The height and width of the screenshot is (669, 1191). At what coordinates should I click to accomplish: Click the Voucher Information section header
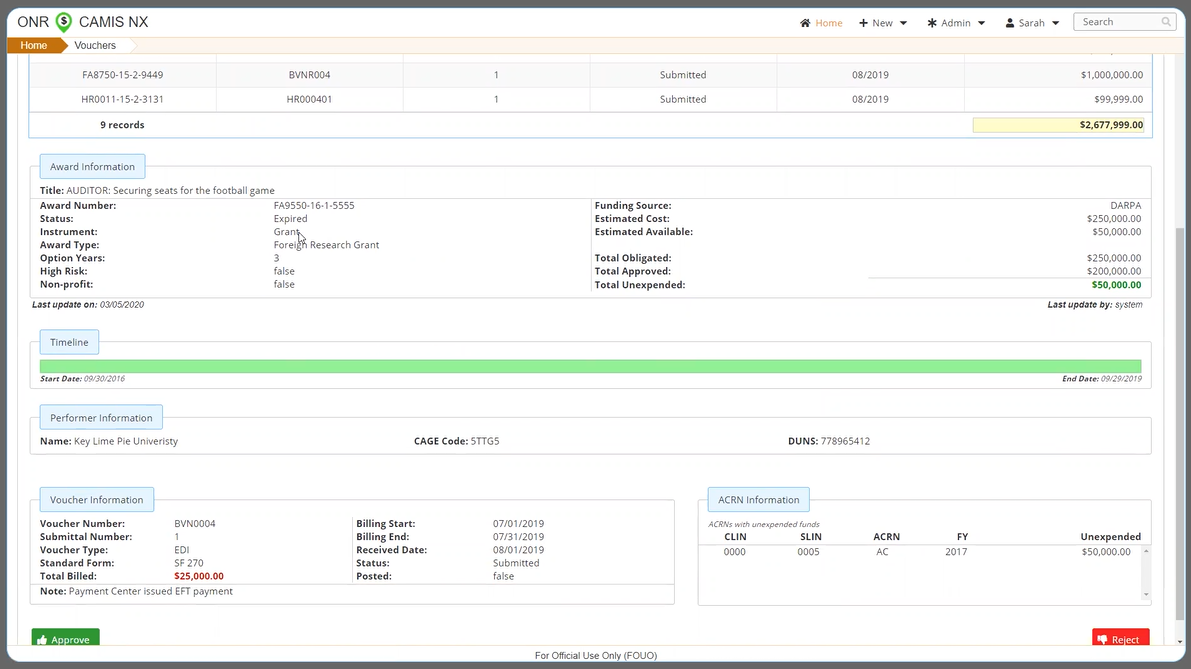click(96, 500)
